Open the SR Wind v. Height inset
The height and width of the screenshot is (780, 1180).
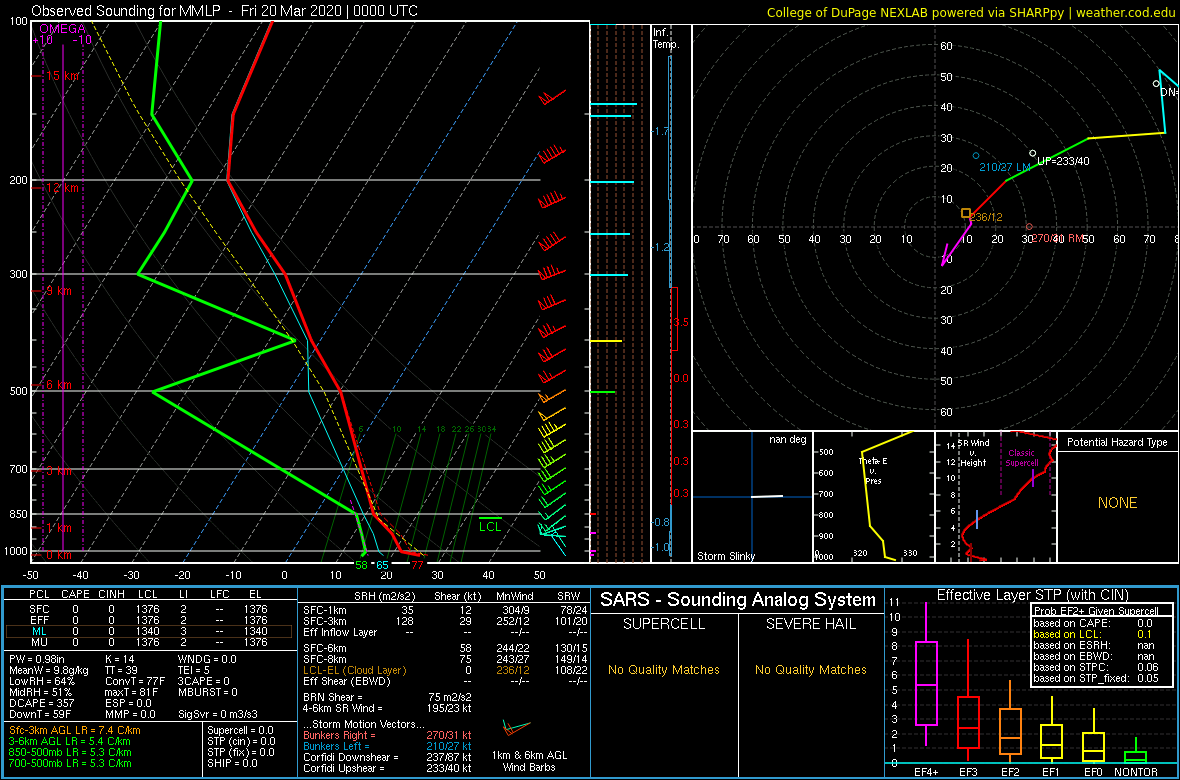(995, 497)
